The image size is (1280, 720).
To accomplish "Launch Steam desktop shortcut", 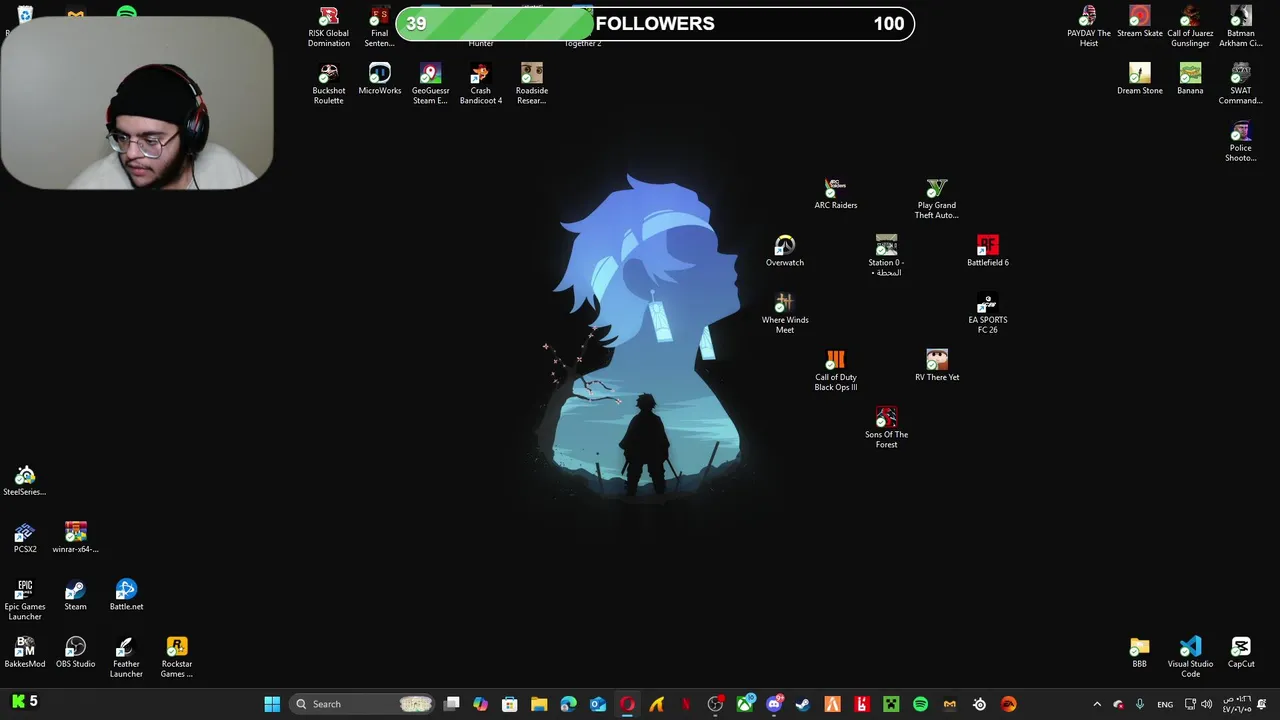I will pos(75,595).
